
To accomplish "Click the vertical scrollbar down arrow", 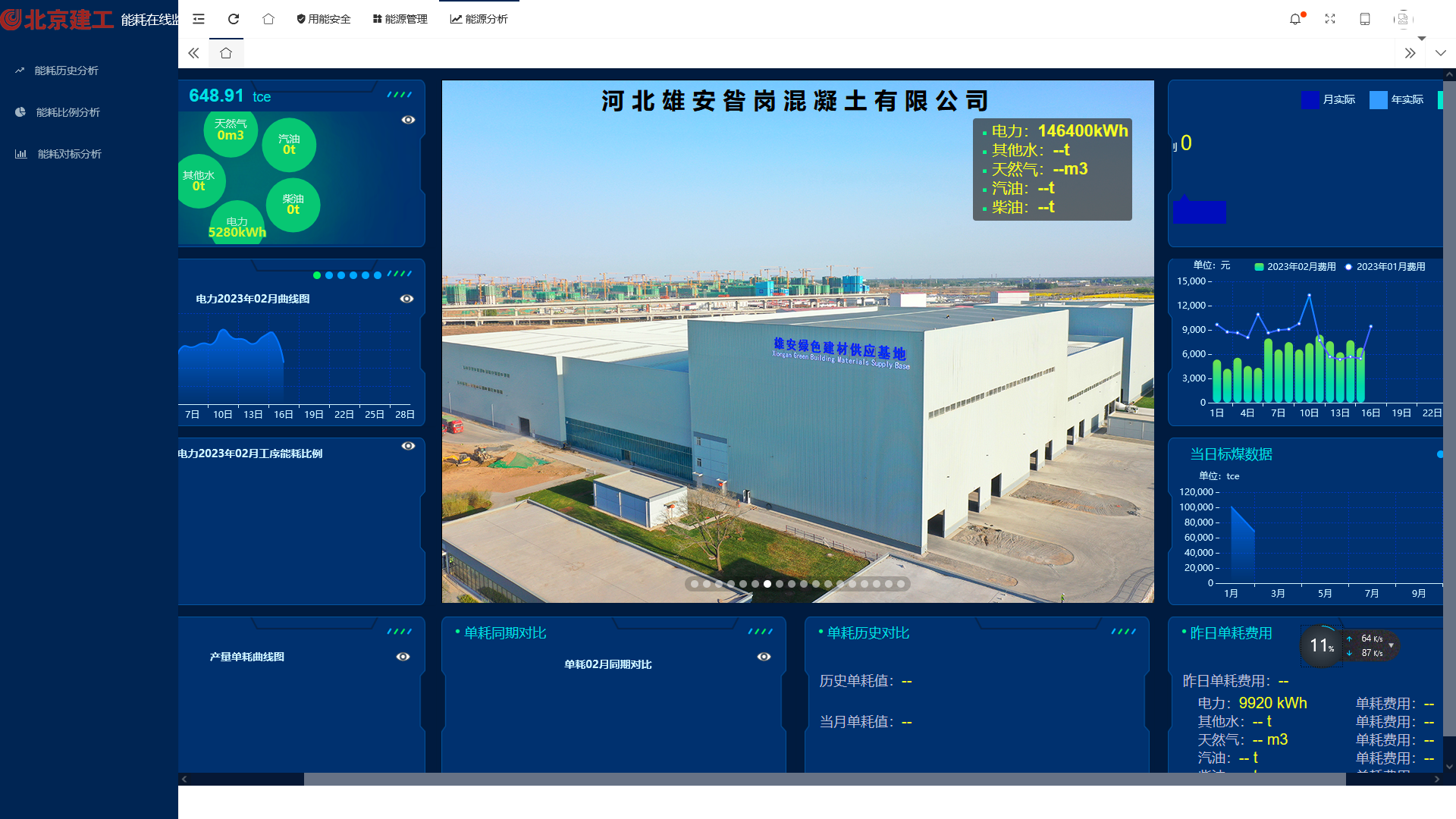I will pos(1449,767).
